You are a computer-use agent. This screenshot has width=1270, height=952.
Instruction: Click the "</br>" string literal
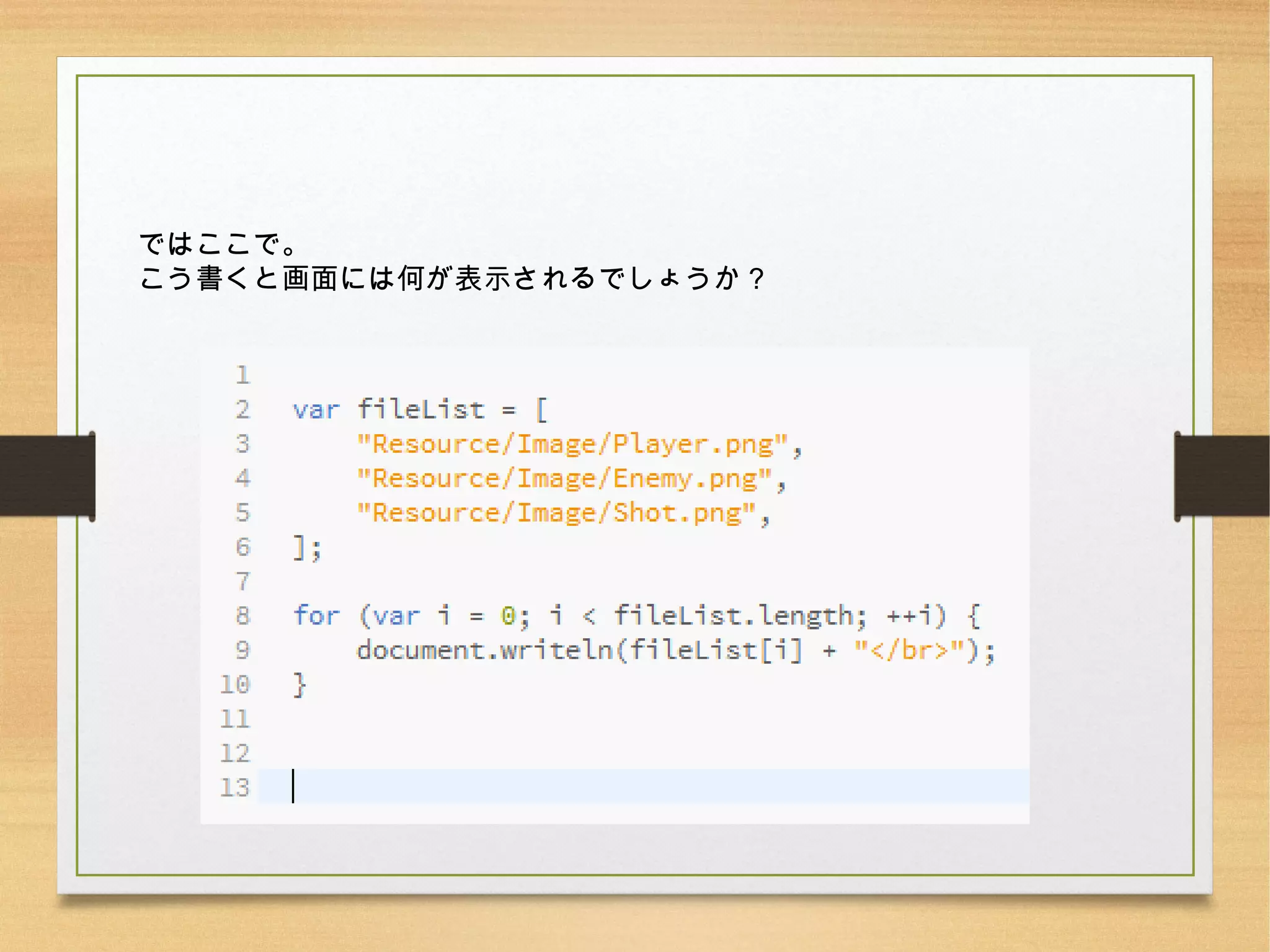click(909, 651)
